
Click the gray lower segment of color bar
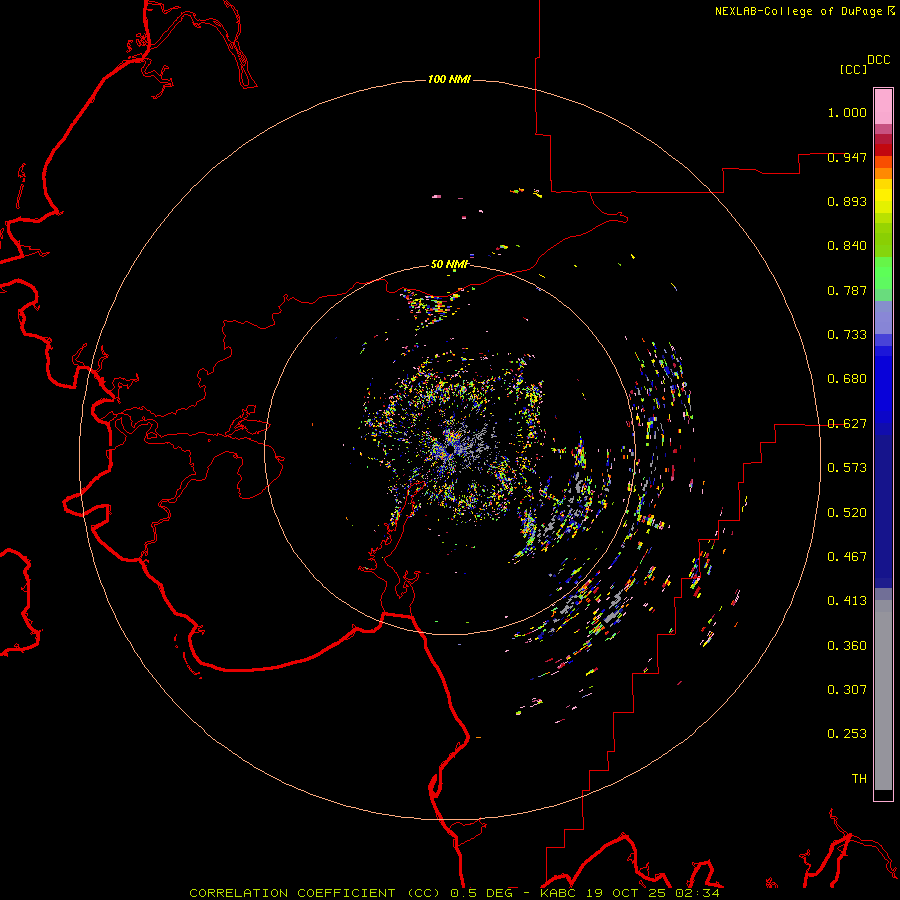(x=883, y=695)
